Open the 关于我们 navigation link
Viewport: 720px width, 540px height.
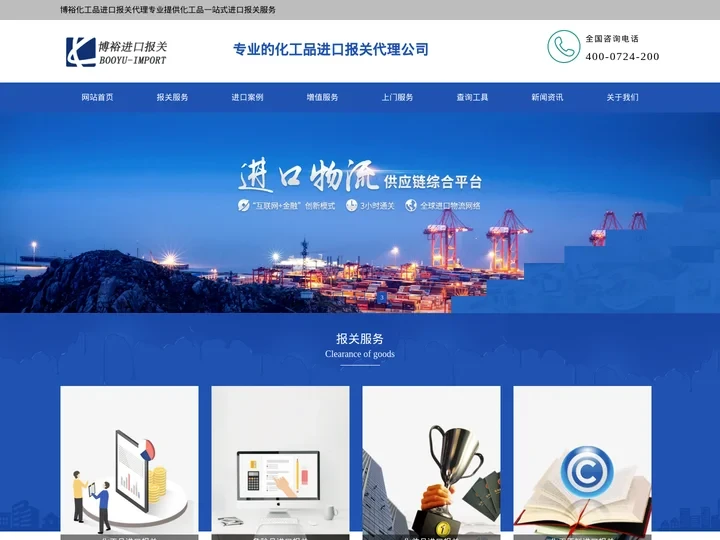pyautogui.click(x=622, y=97)
